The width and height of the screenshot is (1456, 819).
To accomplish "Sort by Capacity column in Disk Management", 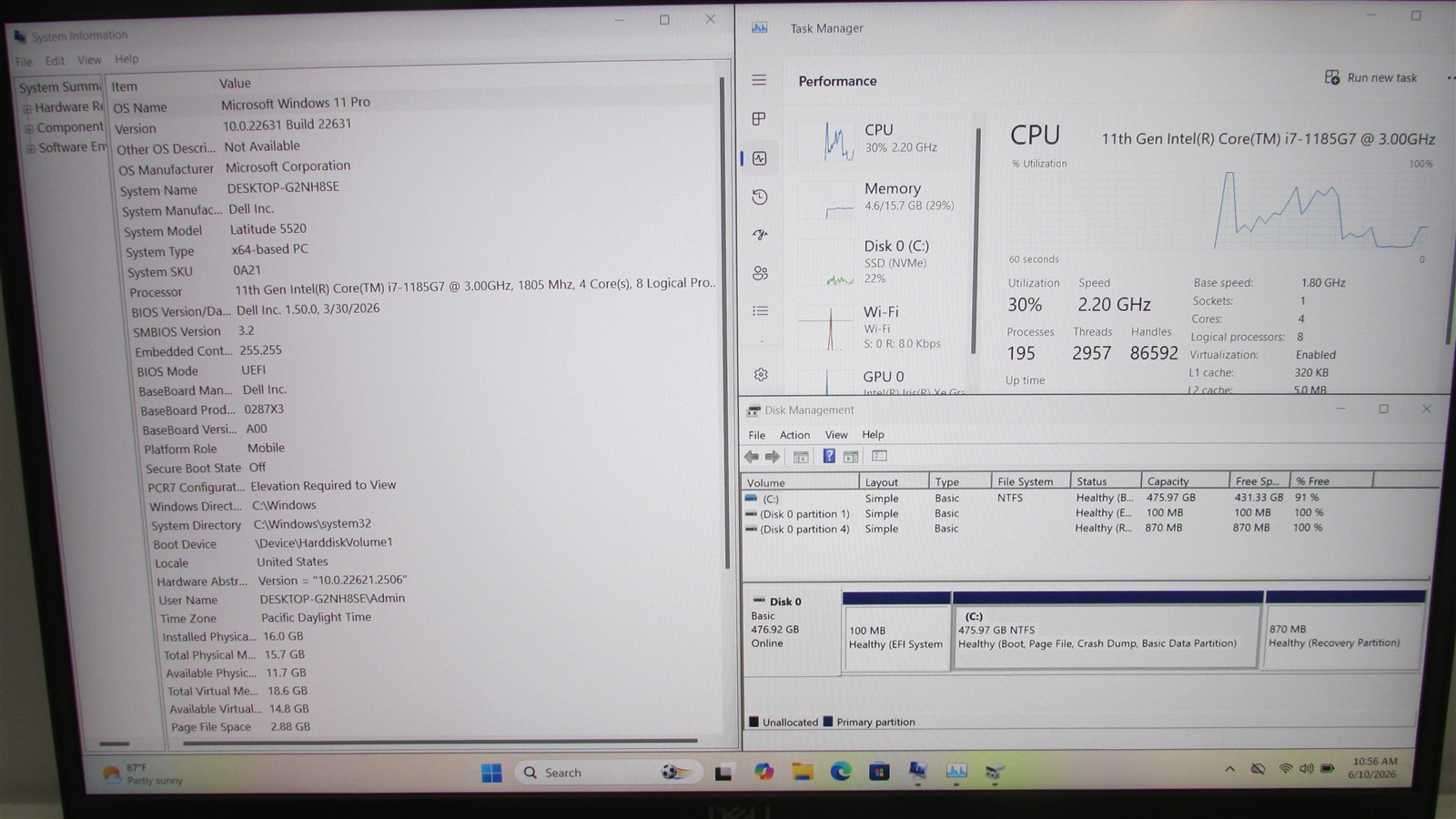I will pos(1184,481).
